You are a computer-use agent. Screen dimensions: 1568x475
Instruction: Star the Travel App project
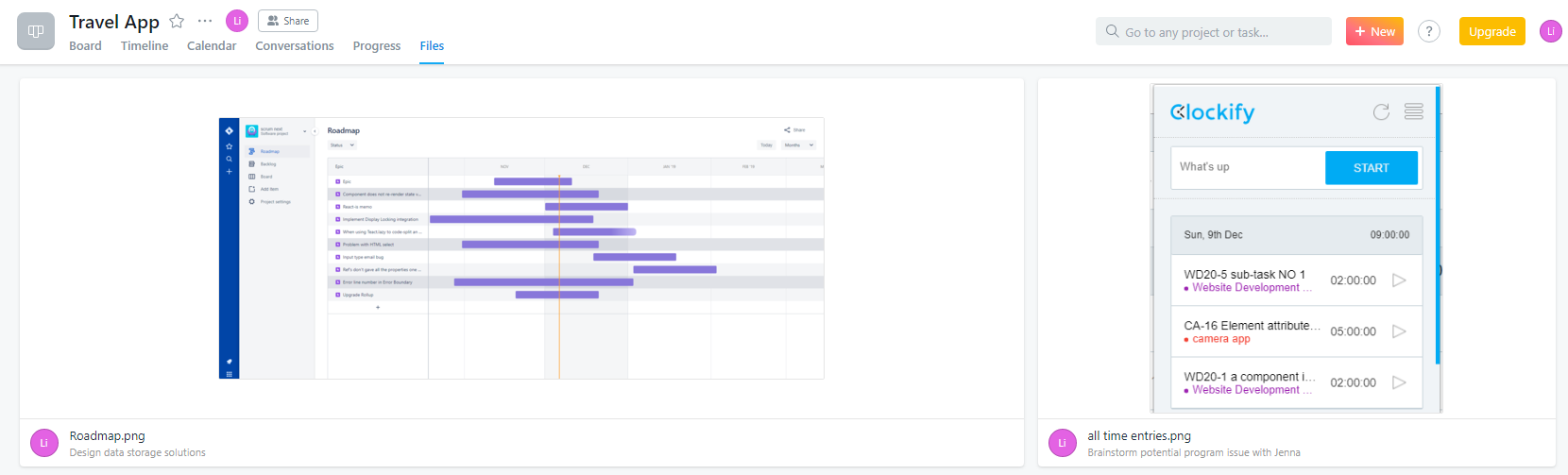(x=177, y=21)
